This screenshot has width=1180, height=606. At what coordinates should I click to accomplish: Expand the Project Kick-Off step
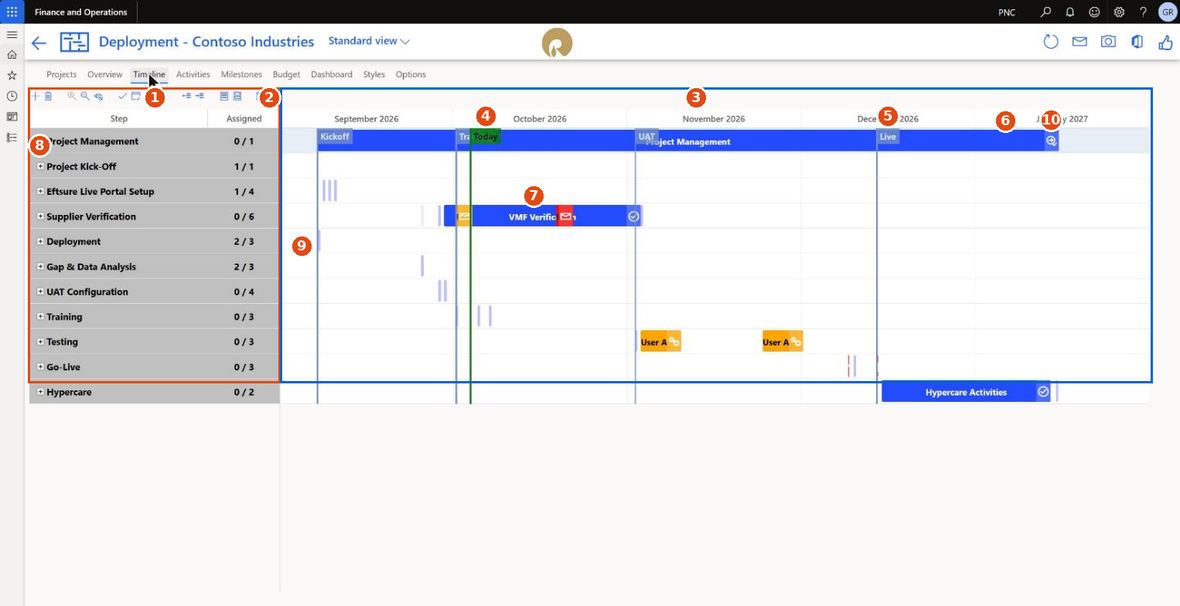point(41,166)
